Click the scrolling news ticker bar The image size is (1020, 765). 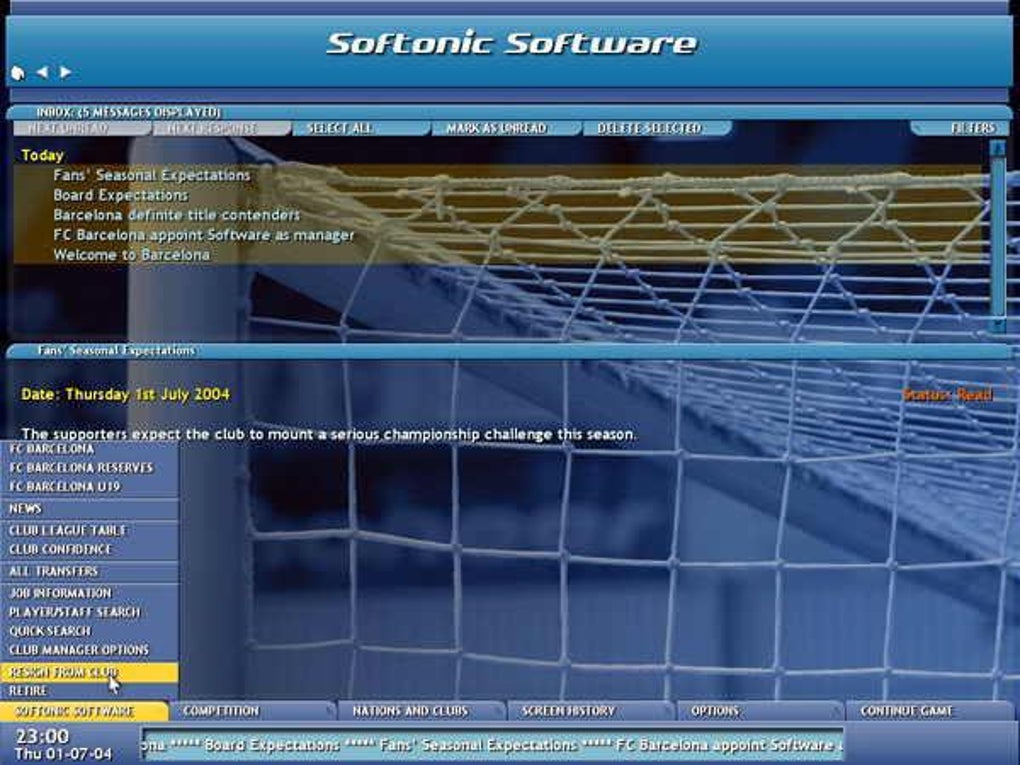click(492, 745)
